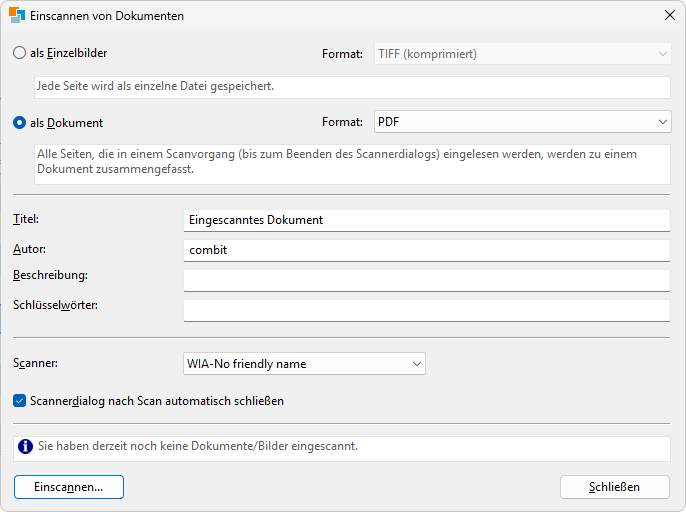
Task: Click the 'Sie haben derzeit noch keine' status message
Action: pos(198,447)
